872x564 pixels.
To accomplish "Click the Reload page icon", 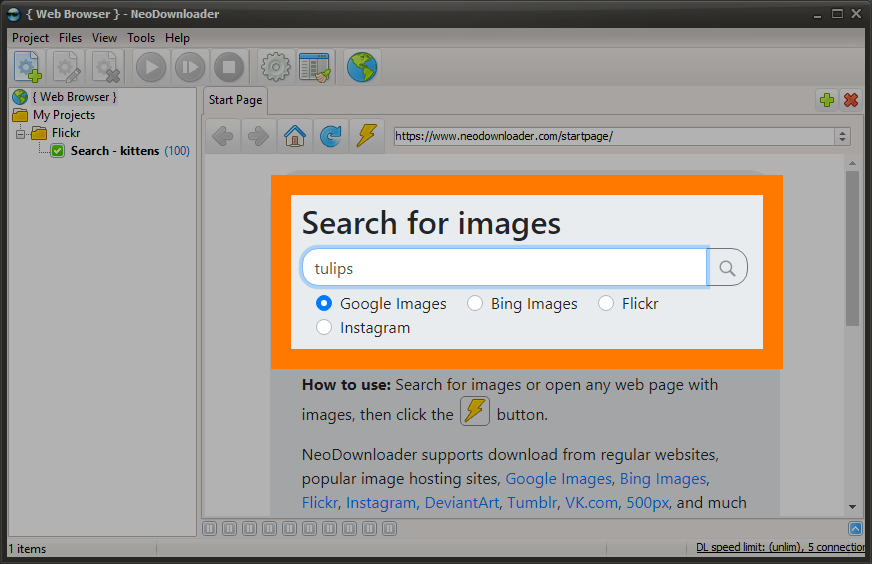I will point(330,135).
